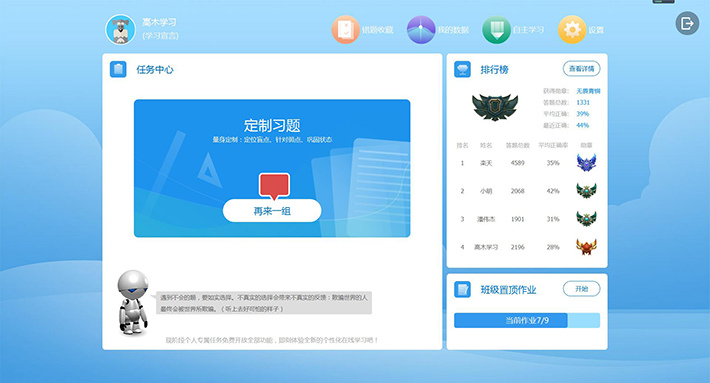Viewport: 710px width, 383px height.
Task: Click the 查看详情 button in leaderboard
Action: pyautogui.click(x=581, y=69)
